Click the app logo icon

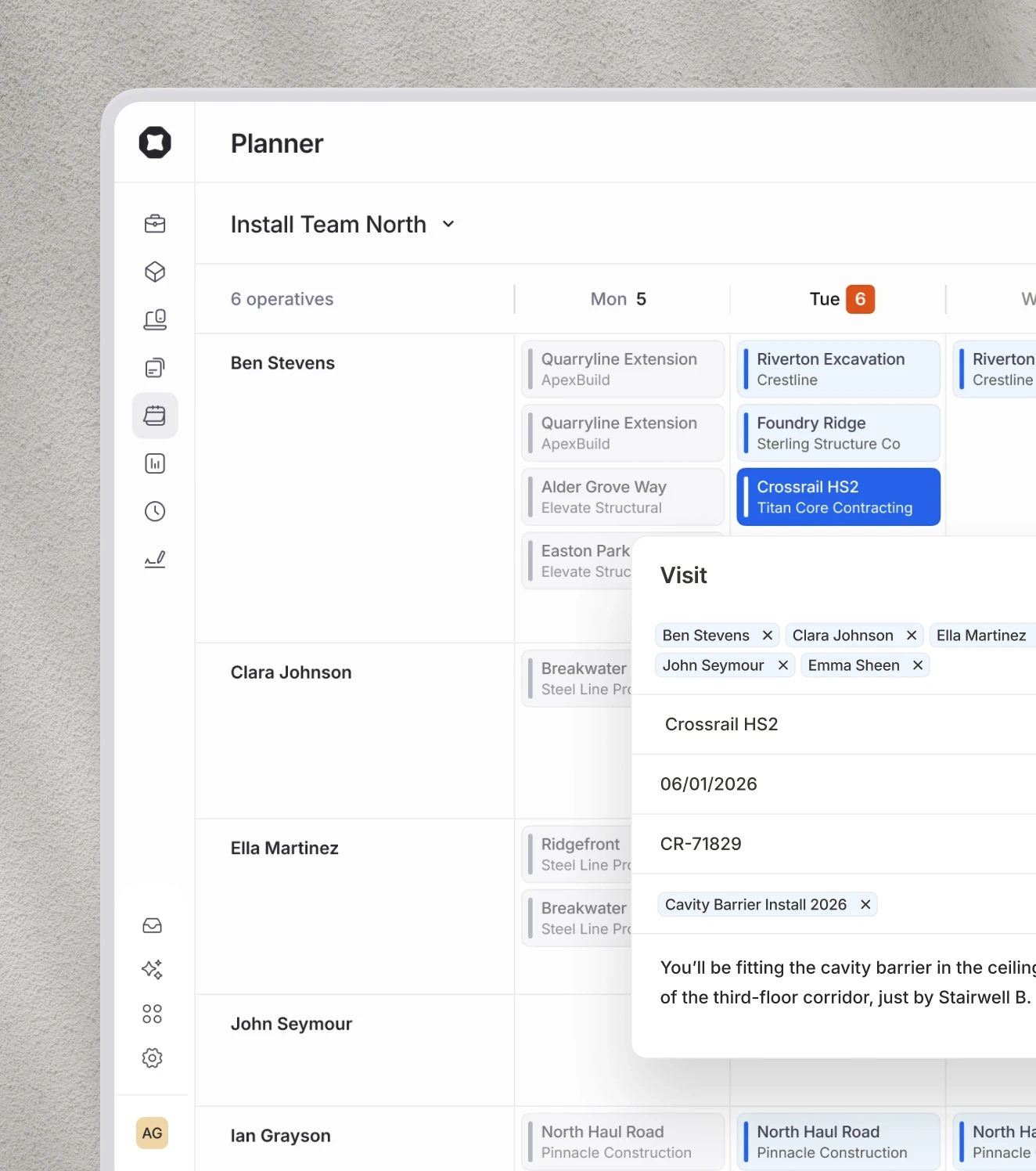tap(155, 142)
